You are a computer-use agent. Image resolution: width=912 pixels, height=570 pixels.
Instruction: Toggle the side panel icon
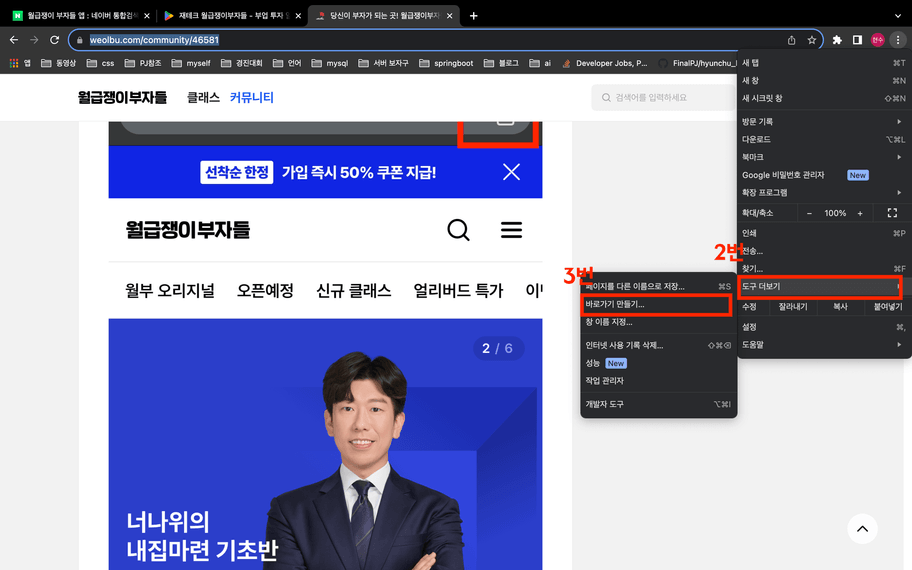(x=857, y=40)
